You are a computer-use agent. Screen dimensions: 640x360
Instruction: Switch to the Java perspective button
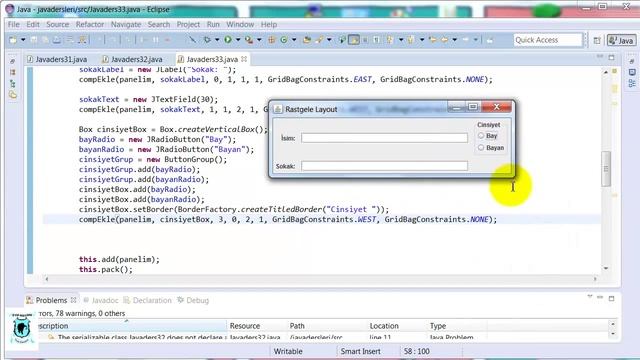(621, 40)
